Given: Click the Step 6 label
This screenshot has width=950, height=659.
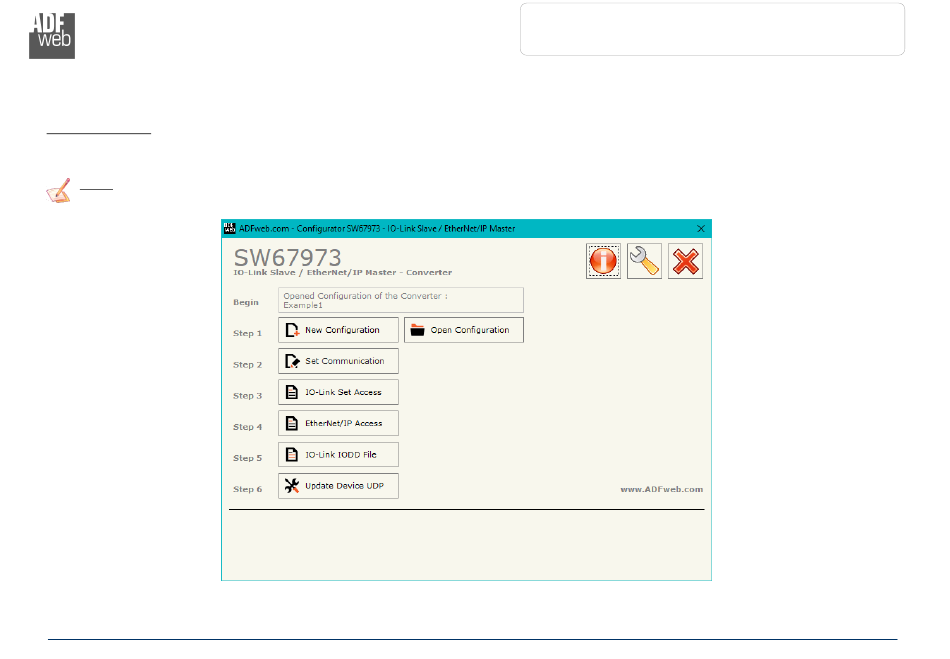Looking at the screenshot, I should 248,489.
